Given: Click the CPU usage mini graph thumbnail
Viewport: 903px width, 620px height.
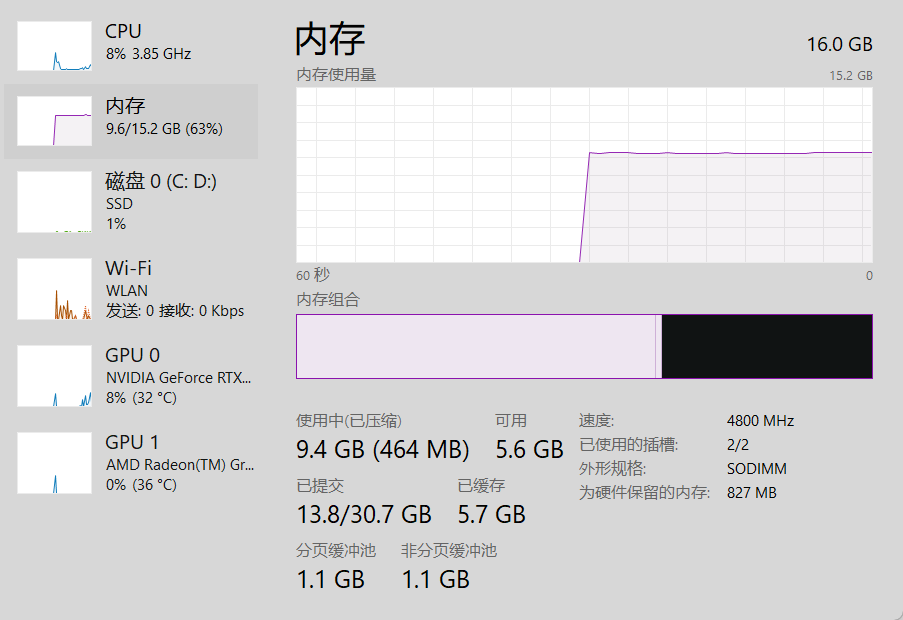Looking at the screenshot, I should tap(54, 46).
